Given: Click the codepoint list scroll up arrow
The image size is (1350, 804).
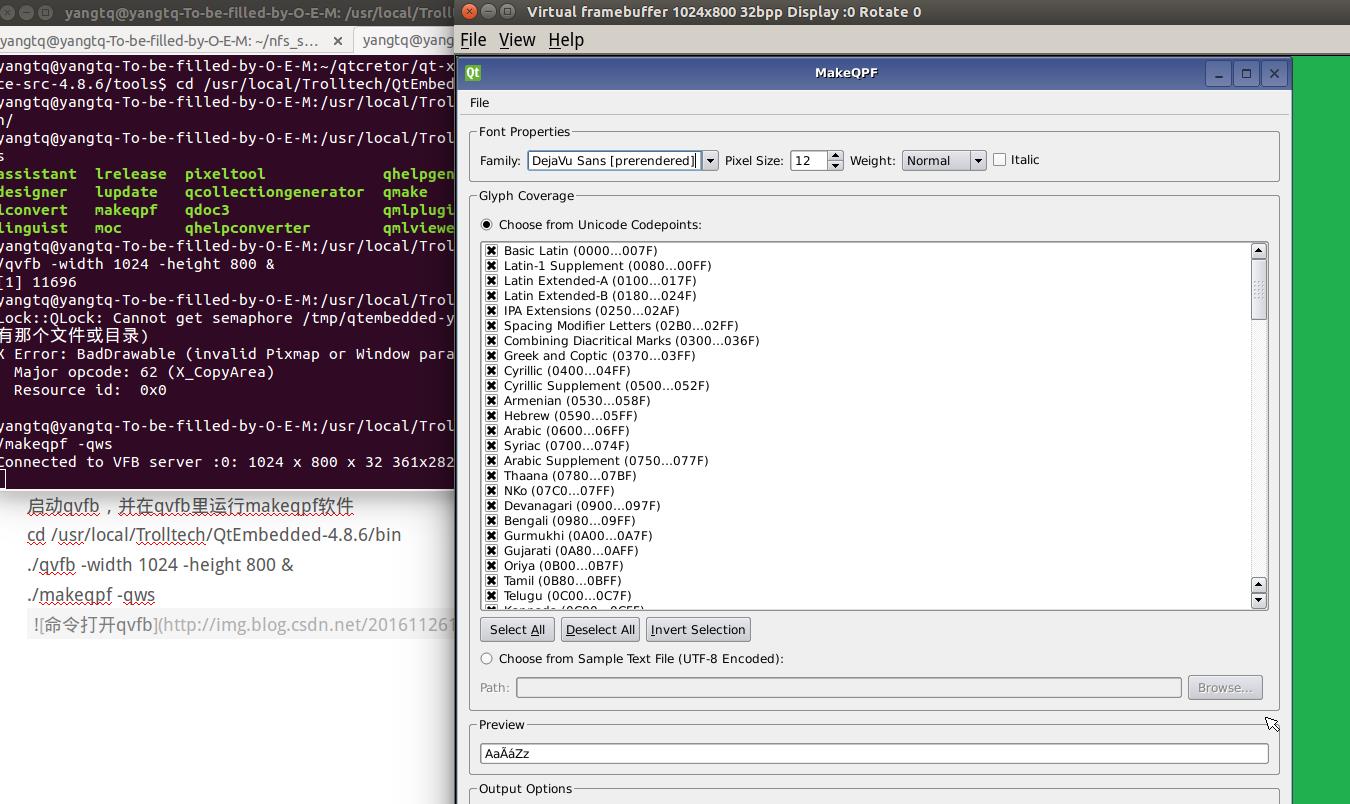Looking at the screenshot, I should [x=1259, y=251].
